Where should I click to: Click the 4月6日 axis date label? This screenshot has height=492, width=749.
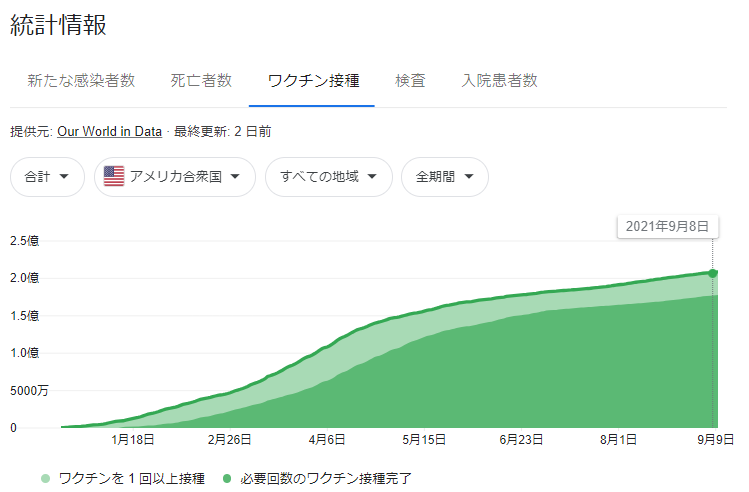(x=327, y=439)
